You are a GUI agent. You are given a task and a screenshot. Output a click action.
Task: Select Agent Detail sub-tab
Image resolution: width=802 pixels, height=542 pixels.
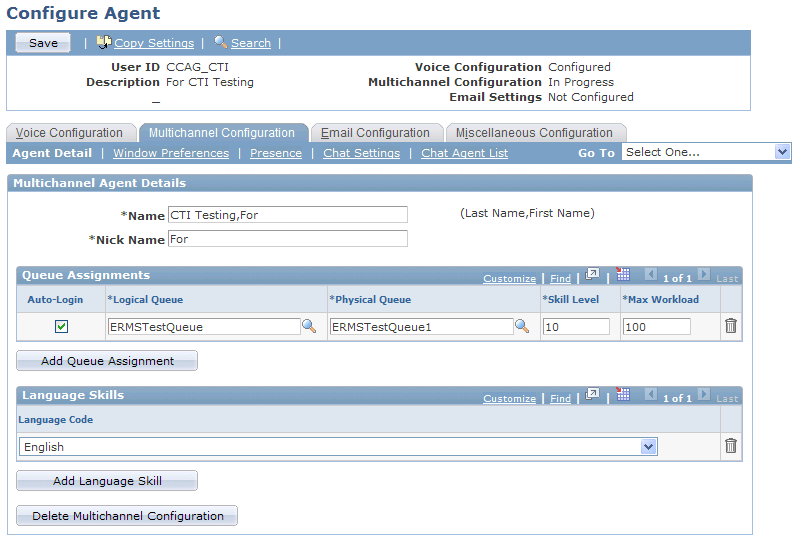52,153
